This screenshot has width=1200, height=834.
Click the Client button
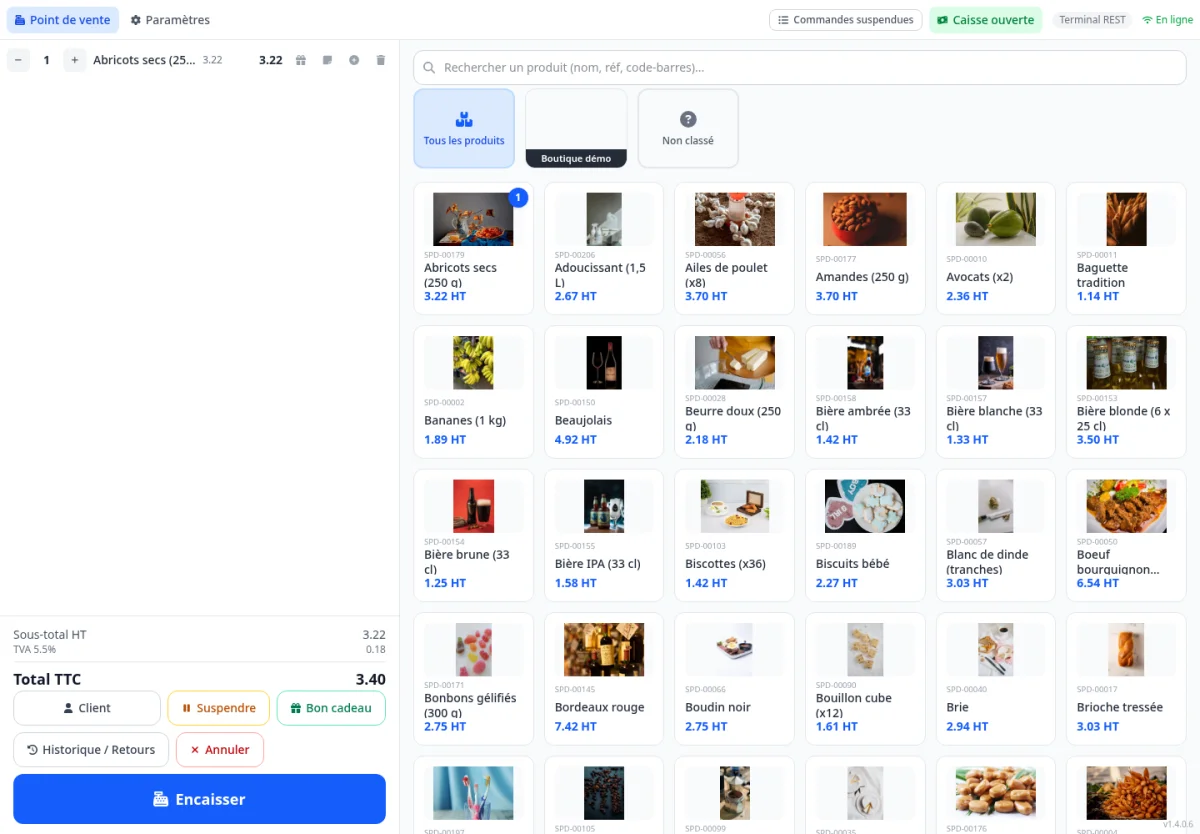(x=87, y=708)
